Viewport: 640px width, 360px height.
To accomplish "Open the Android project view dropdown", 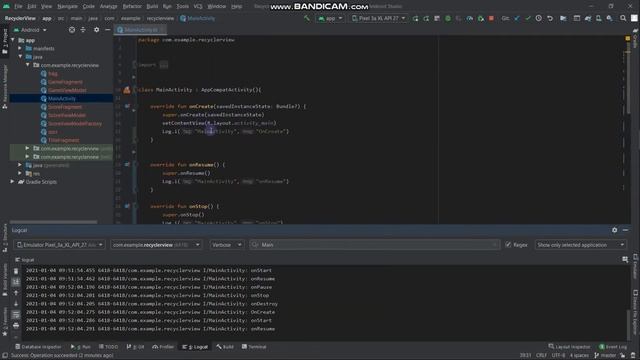I will (x=30, y=30).
